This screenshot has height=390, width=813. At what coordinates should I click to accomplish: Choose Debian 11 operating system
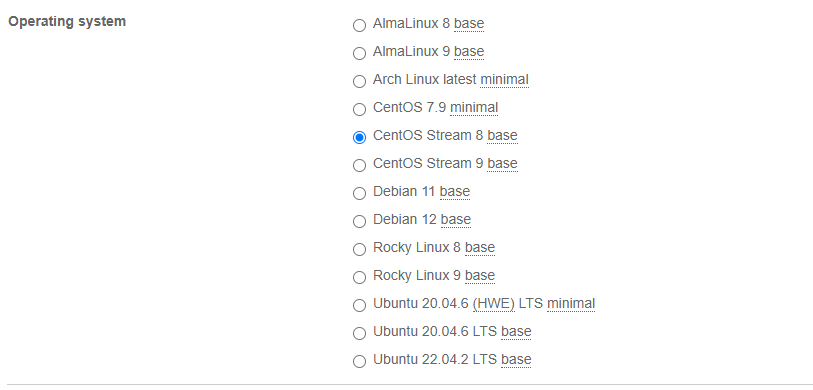tap(359, 193)
